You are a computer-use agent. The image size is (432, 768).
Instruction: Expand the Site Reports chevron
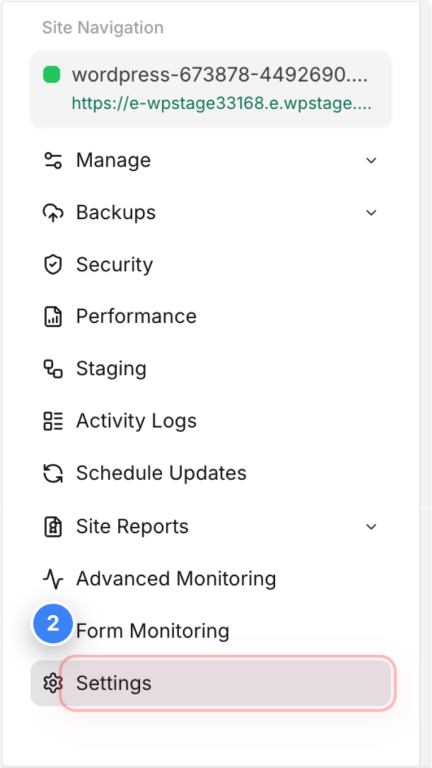[371, 527]
